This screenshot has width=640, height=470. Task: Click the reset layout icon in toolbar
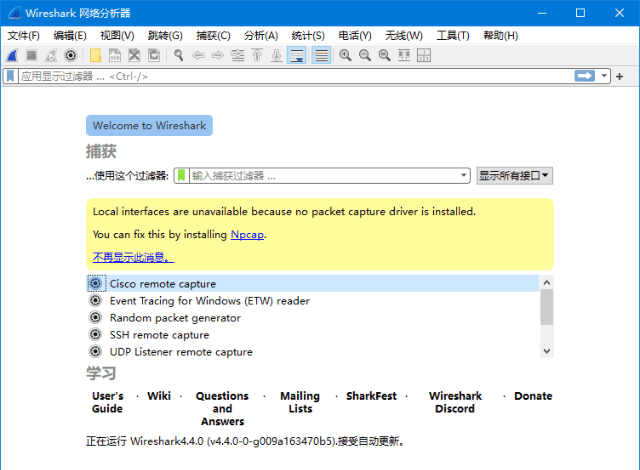click(424, 55)
